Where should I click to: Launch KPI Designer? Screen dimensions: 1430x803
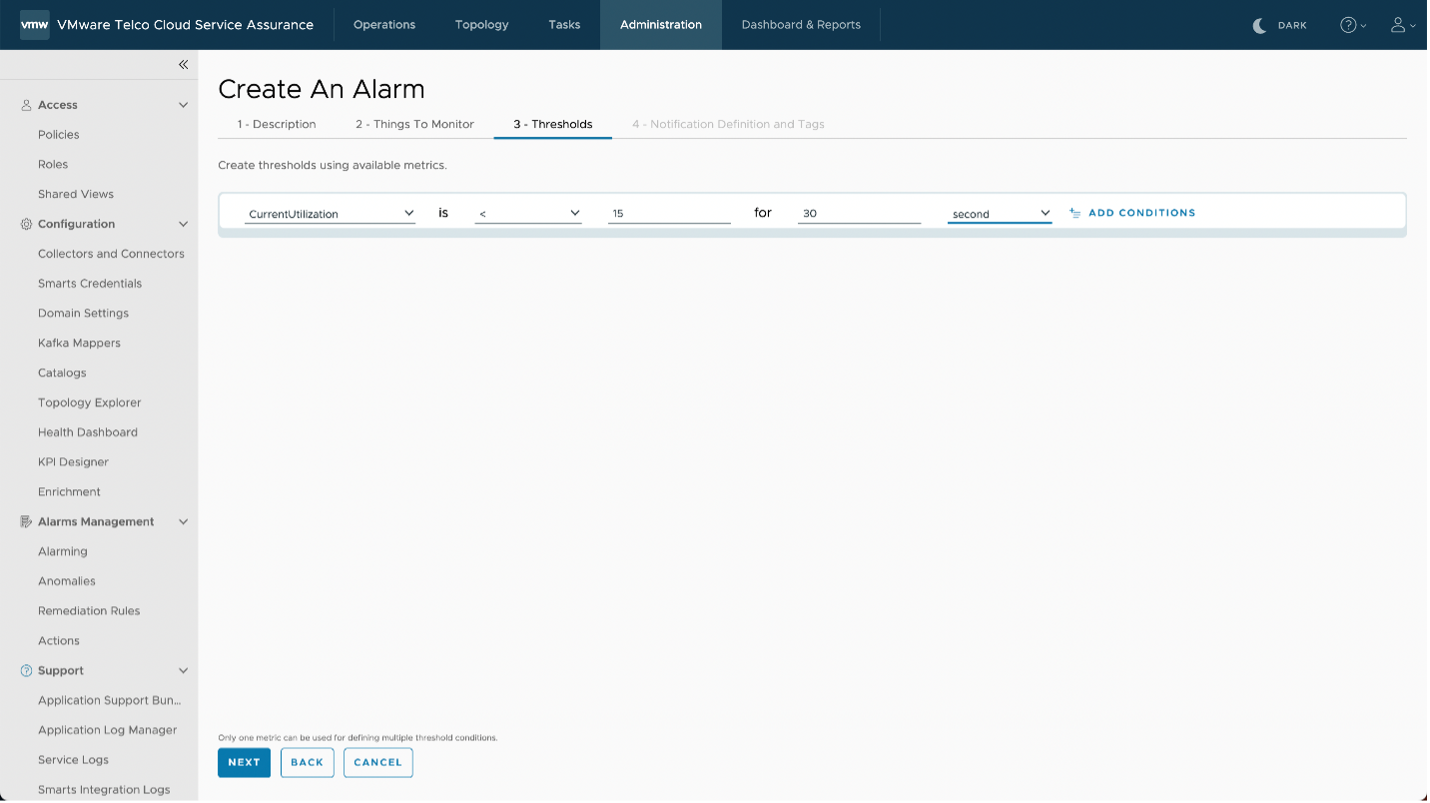(73, 462)
